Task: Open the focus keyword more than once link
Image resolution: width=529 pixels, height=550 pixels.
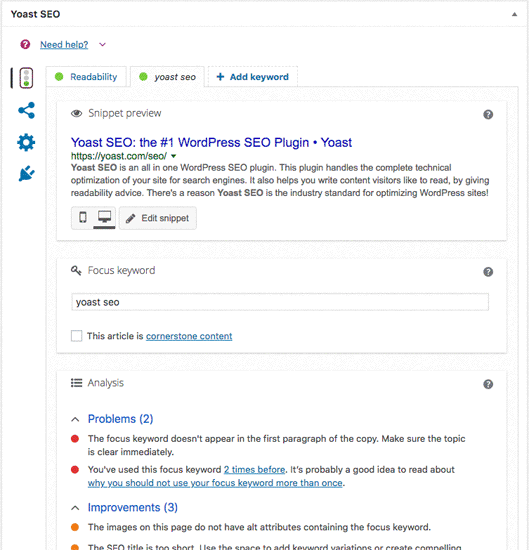Action: pos(215,483)
